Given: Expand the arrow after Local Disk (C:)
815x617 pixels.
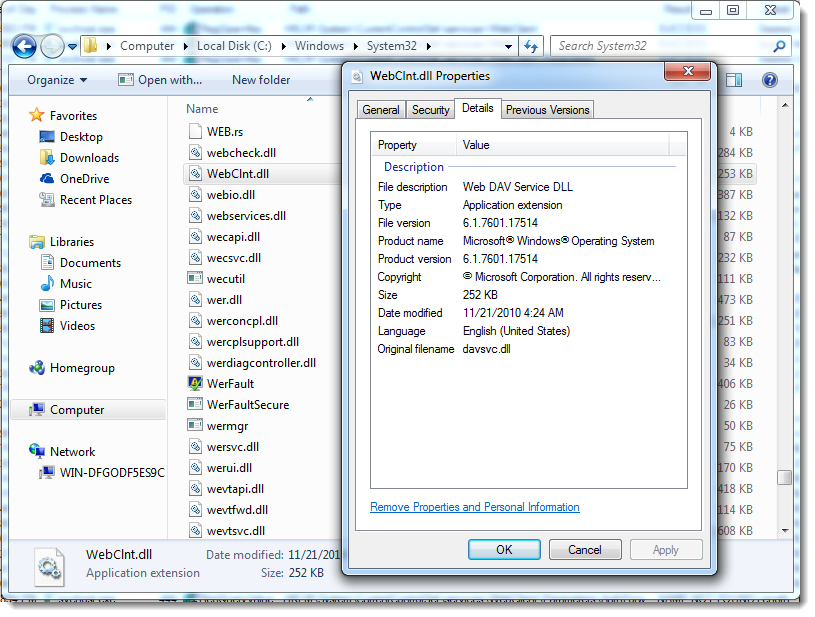Looking at the screenshot, I should (x=284, y=46).
